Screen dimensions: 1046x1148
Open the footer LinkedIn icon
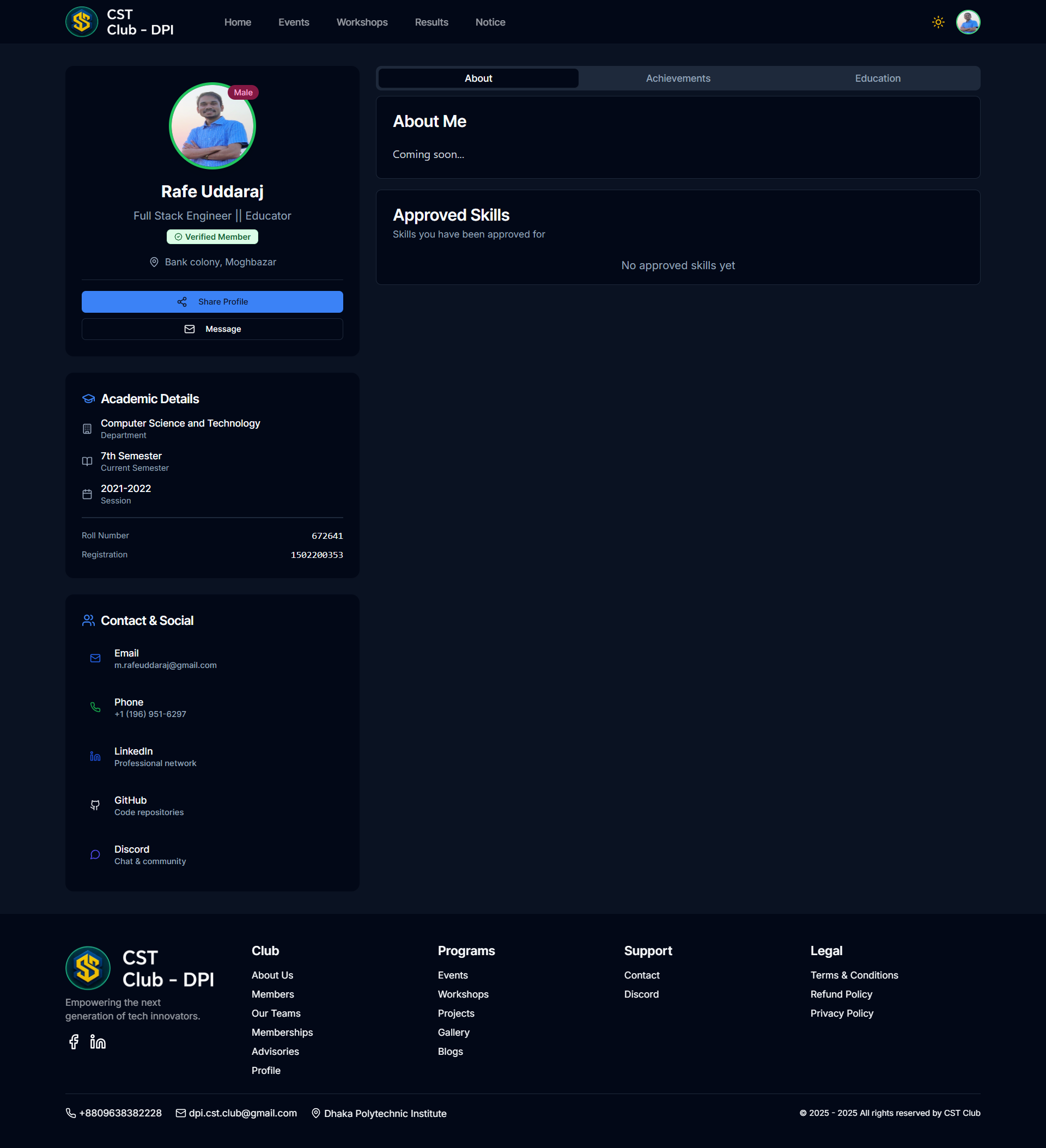[x=98, y=1042]
